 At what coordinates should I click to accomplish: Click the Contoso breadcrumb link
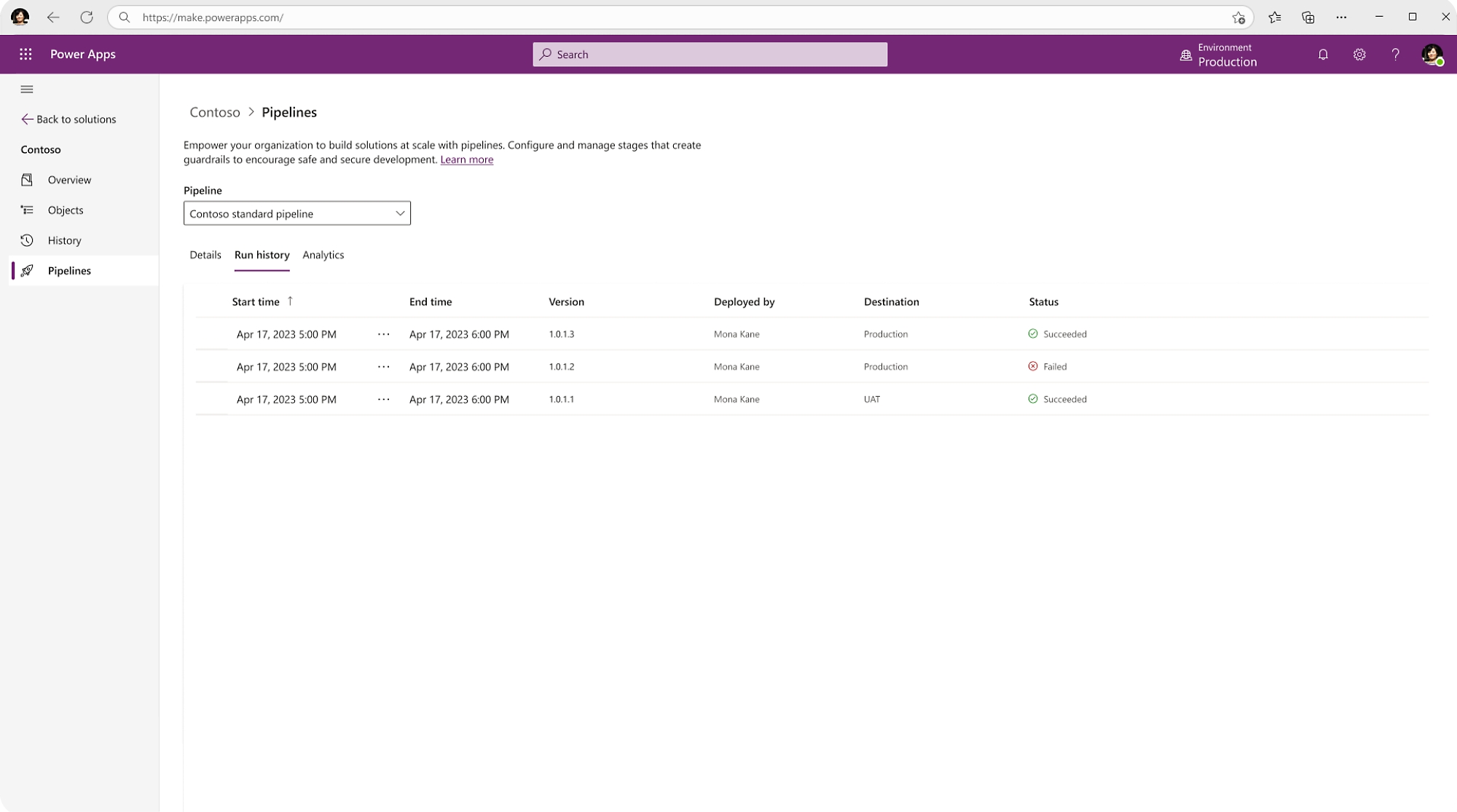tap(214, 111)
